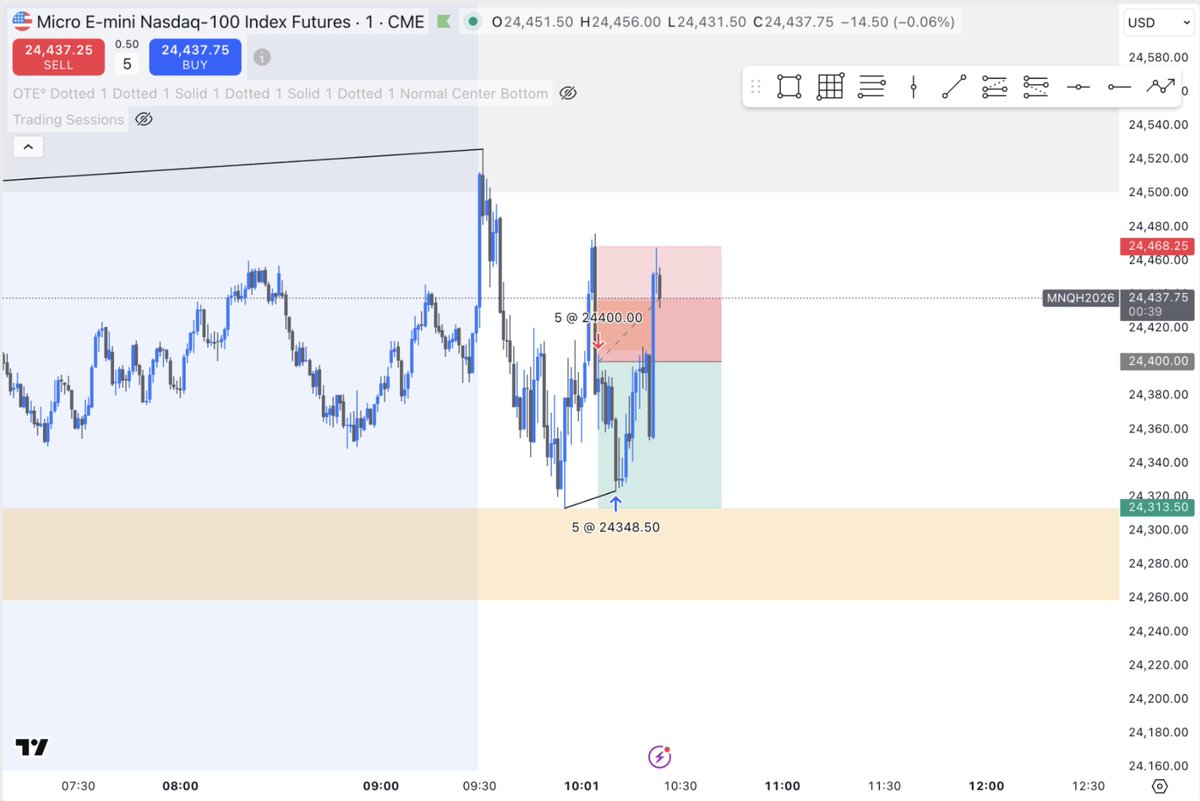This screenshot has width=1200, height=801.
Task: Toggle visibility of Trading Sessions indicator
Action: [x=143, y=119]
